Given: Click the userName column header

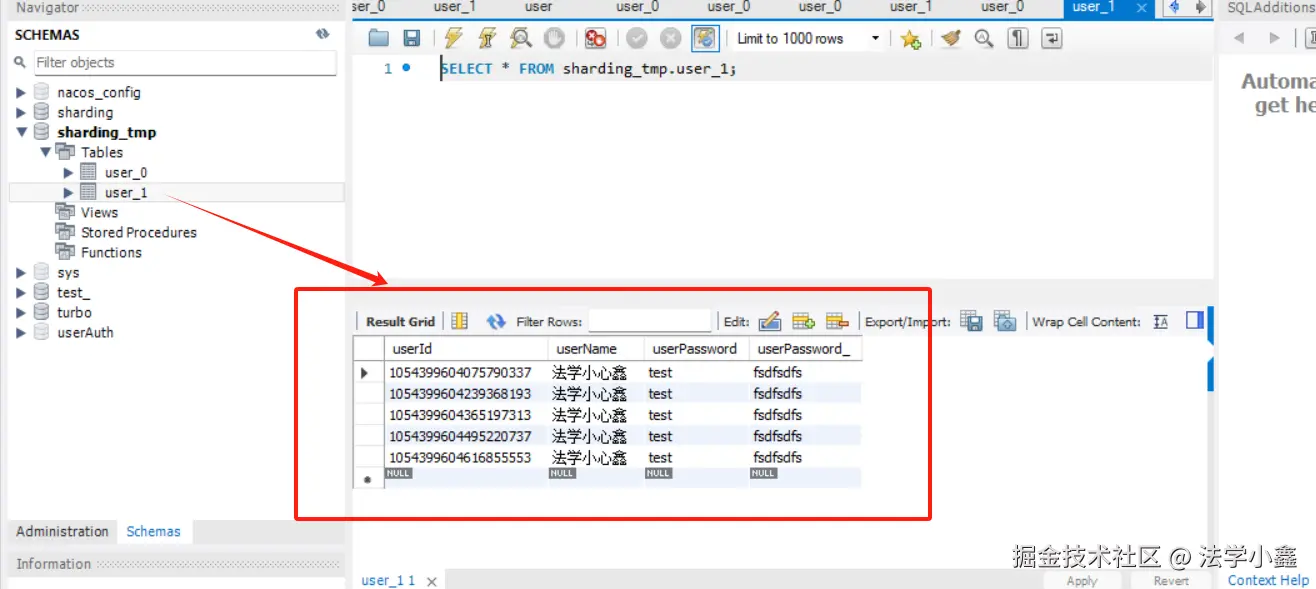Looking at the screenshot, I should pos(596,349).
